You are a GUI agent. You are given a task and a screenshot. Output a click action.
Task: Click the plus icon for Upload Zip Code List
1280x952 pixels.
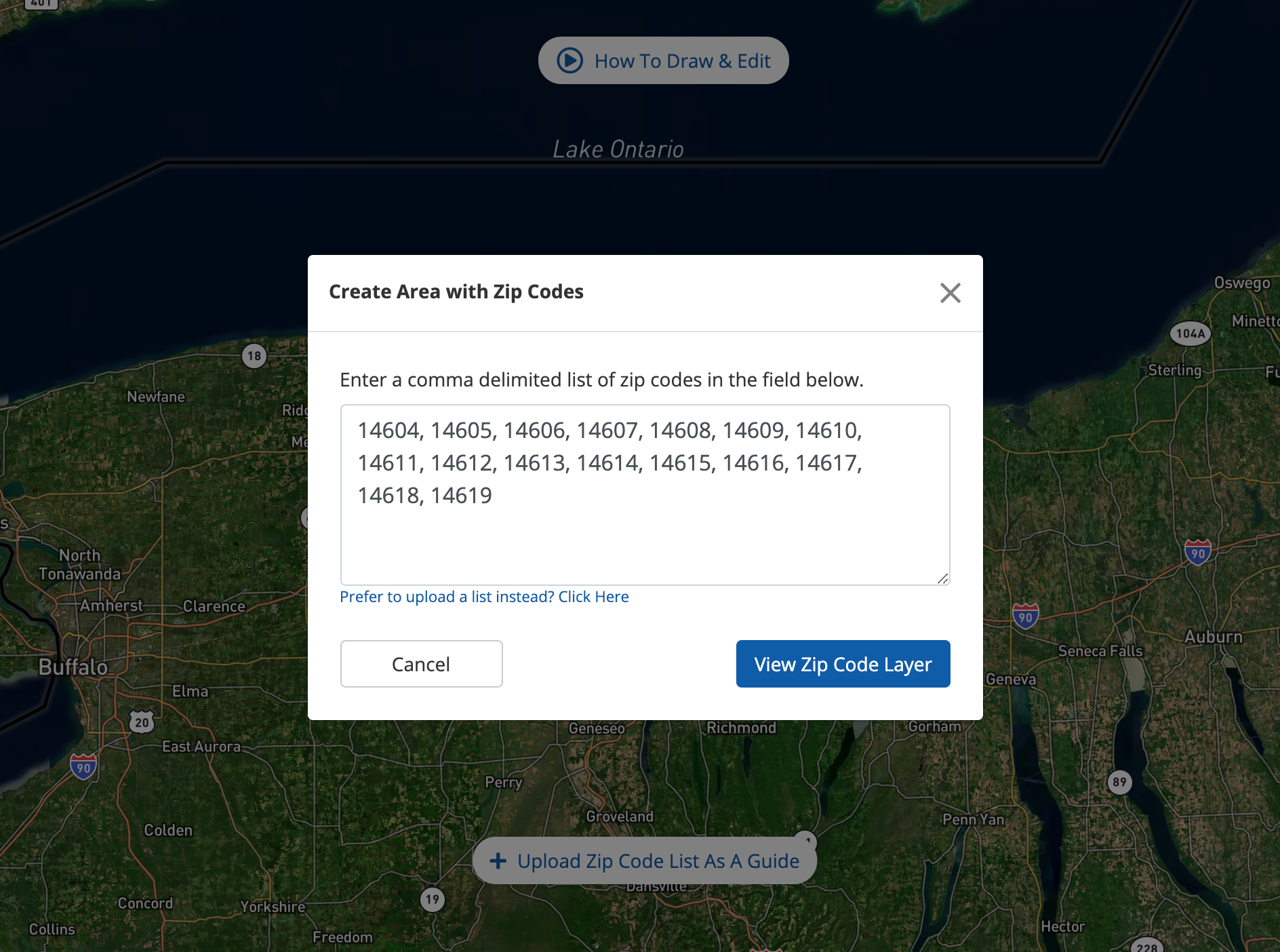[498, 860]
